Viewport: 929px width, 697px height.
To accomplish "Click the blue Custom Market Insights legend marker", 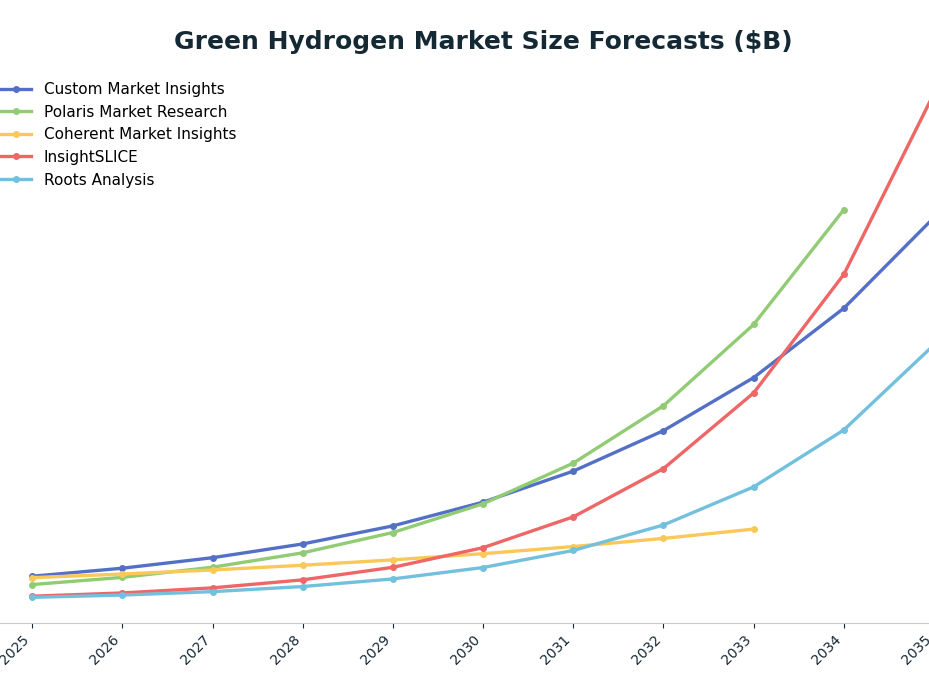I will [16, 89].
